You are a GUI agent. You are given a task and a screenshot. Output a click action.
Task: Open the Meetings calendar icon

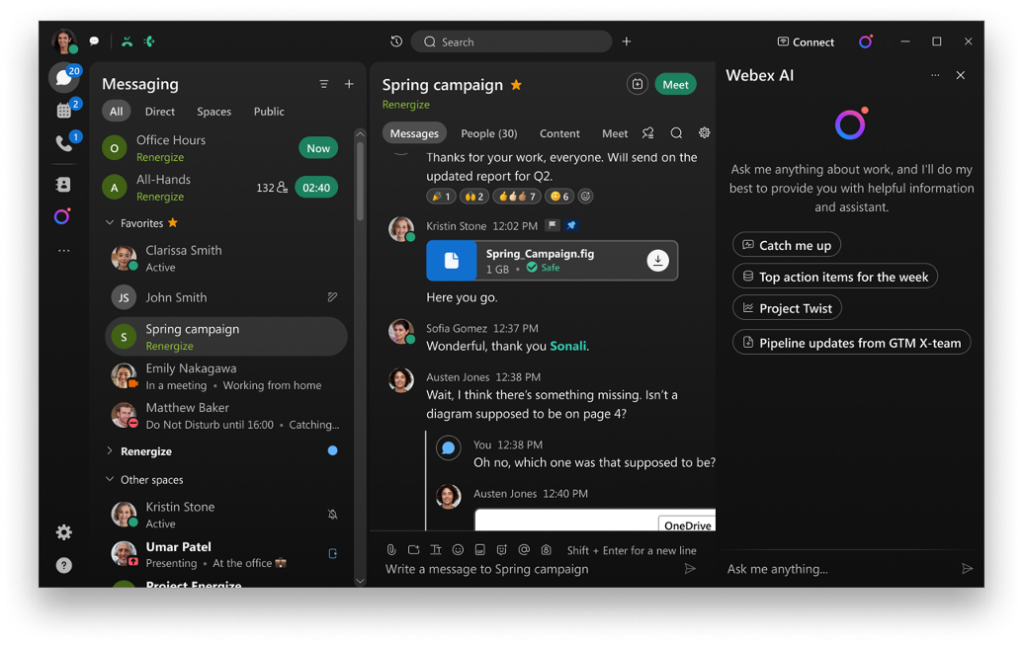[63, 111]
